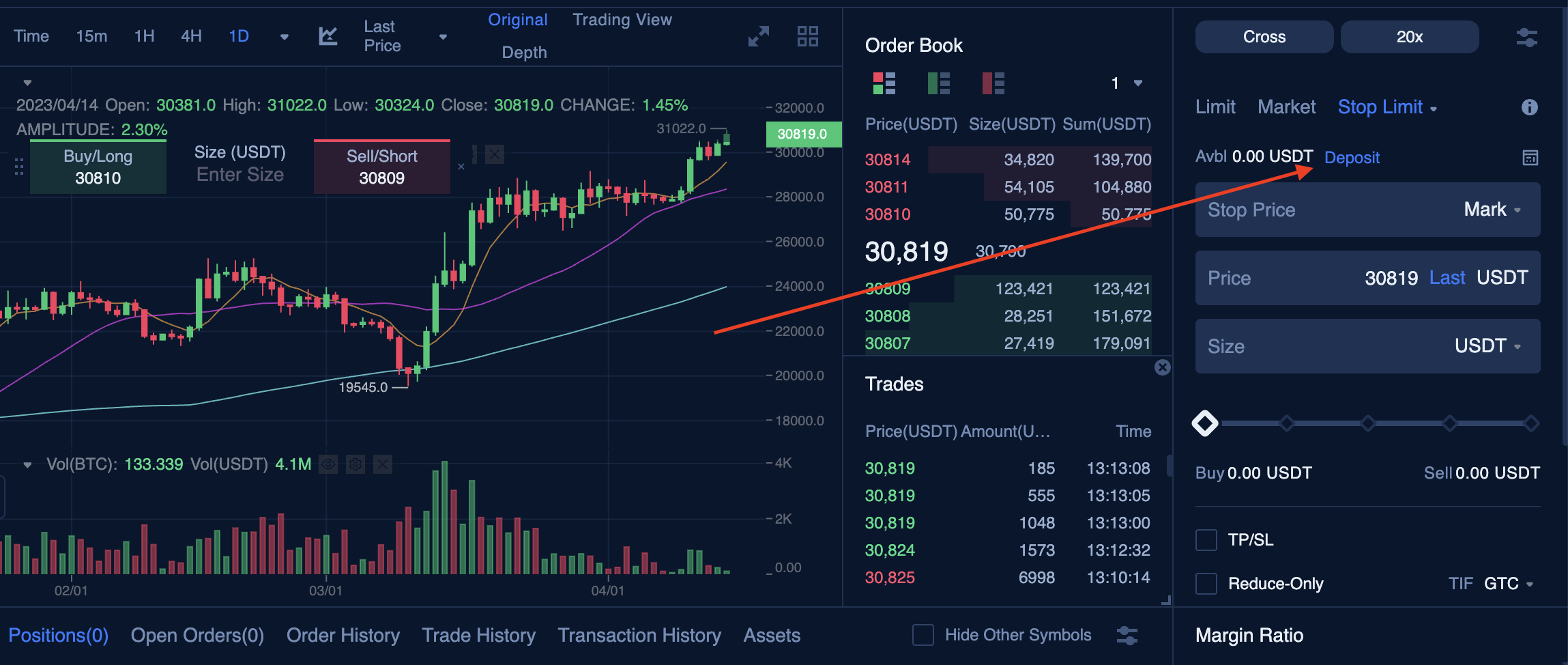Click the Stop Limit info icon
The height and width of the screenshot is (665, 1568).
(x=1529, y=107)
